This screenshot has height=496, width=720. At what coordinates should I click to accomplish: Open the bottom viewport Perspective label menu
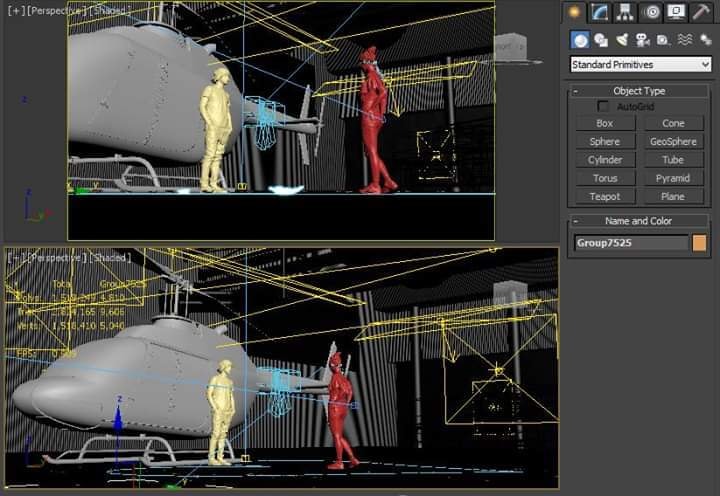(x=56, y=258)
